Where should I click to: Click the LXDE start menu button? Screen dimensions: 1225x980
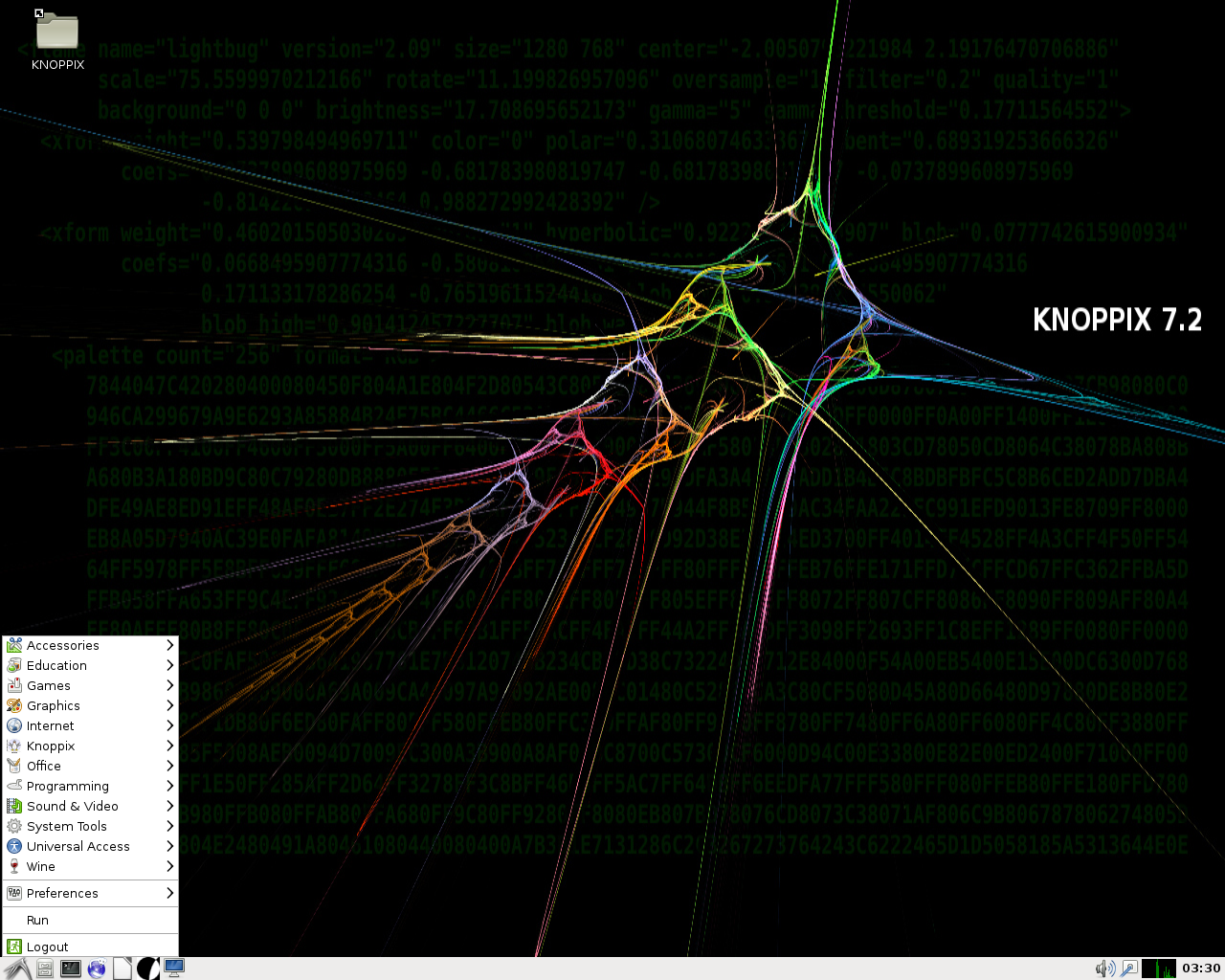[17, 969]
